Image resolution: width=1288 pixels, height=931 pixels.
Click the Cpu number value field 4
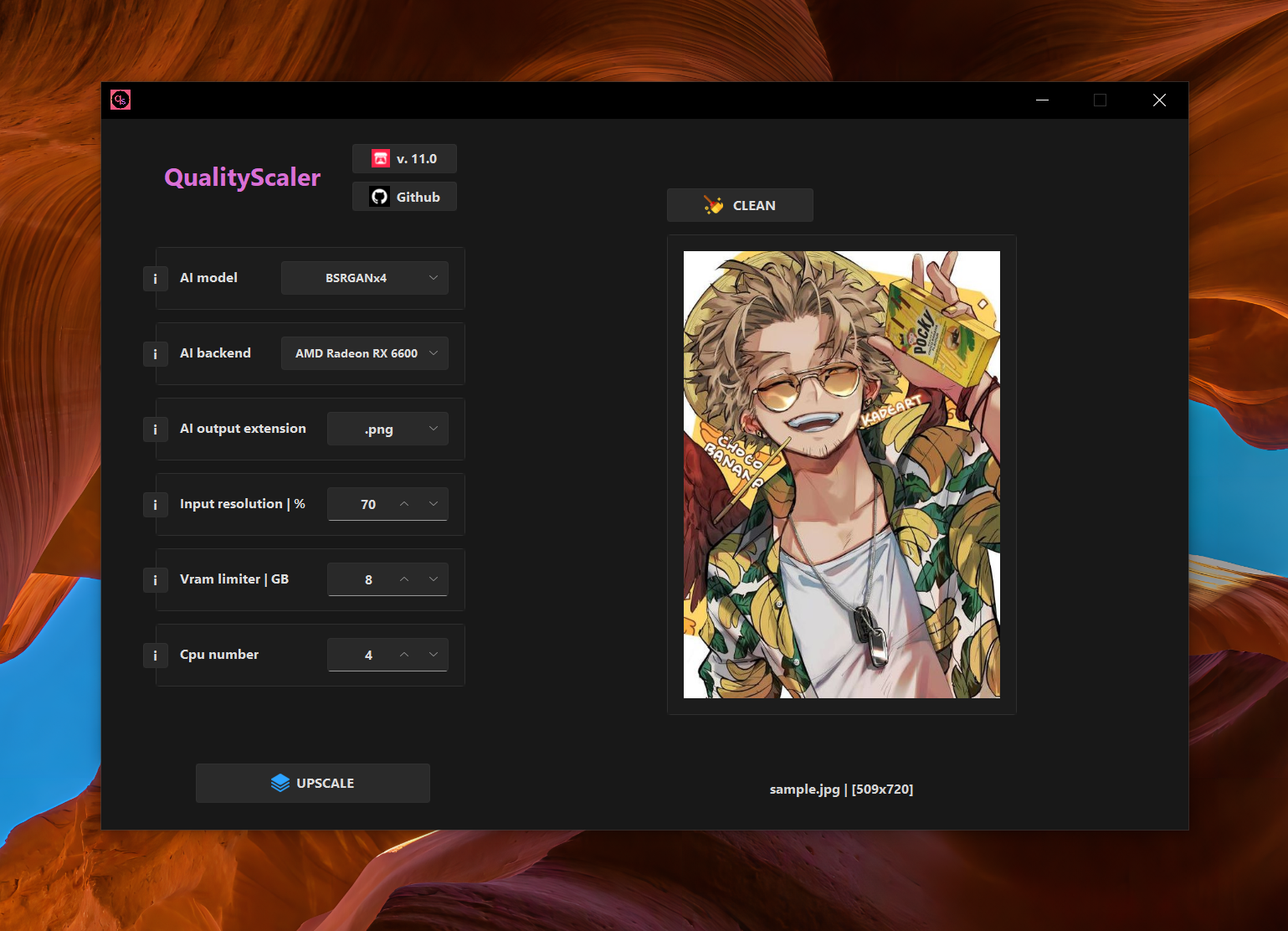[x=368, y=655]
